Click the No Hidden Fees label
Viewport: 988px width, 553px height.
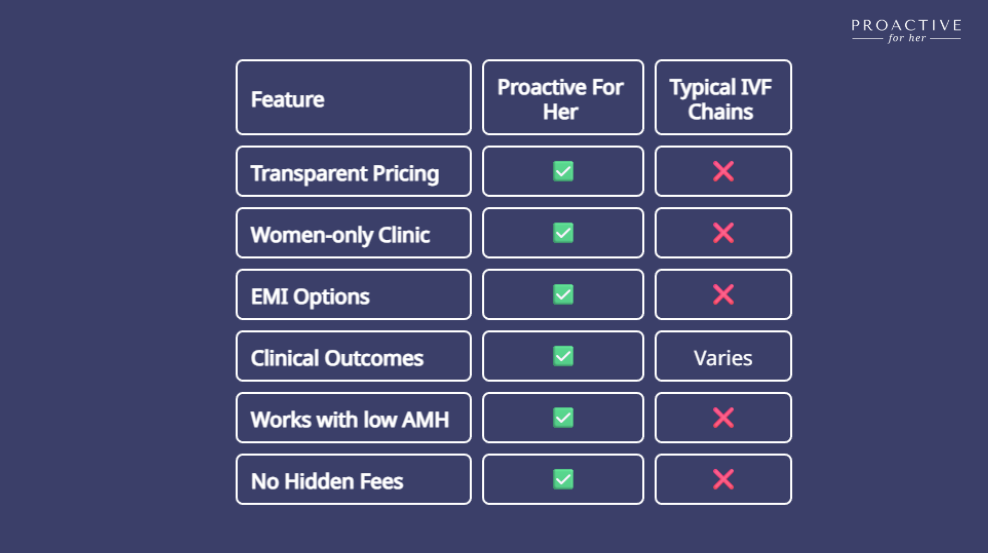coord(327,481)
